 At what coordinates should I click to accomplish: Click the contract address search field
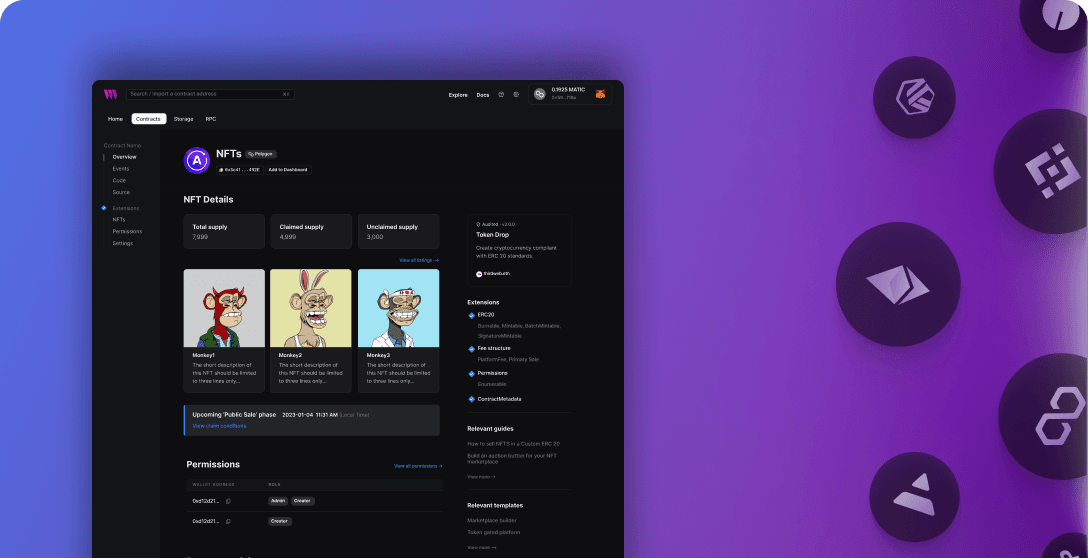[210, 94]
